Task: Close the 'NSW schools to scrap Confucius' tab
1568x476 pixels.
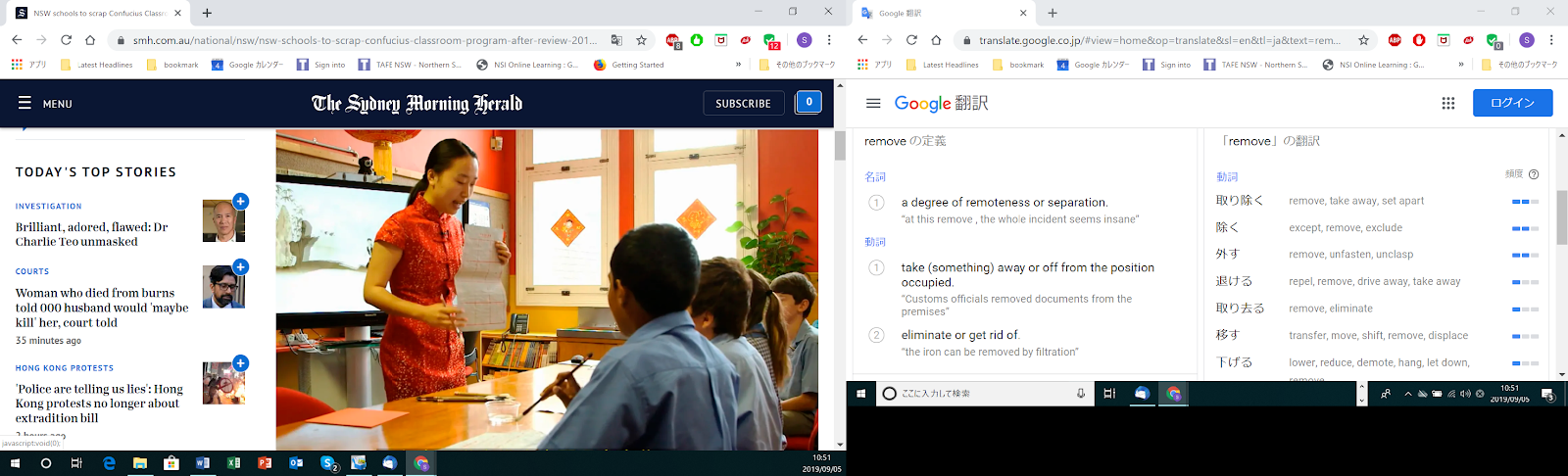Action: (x=177, y=13)
